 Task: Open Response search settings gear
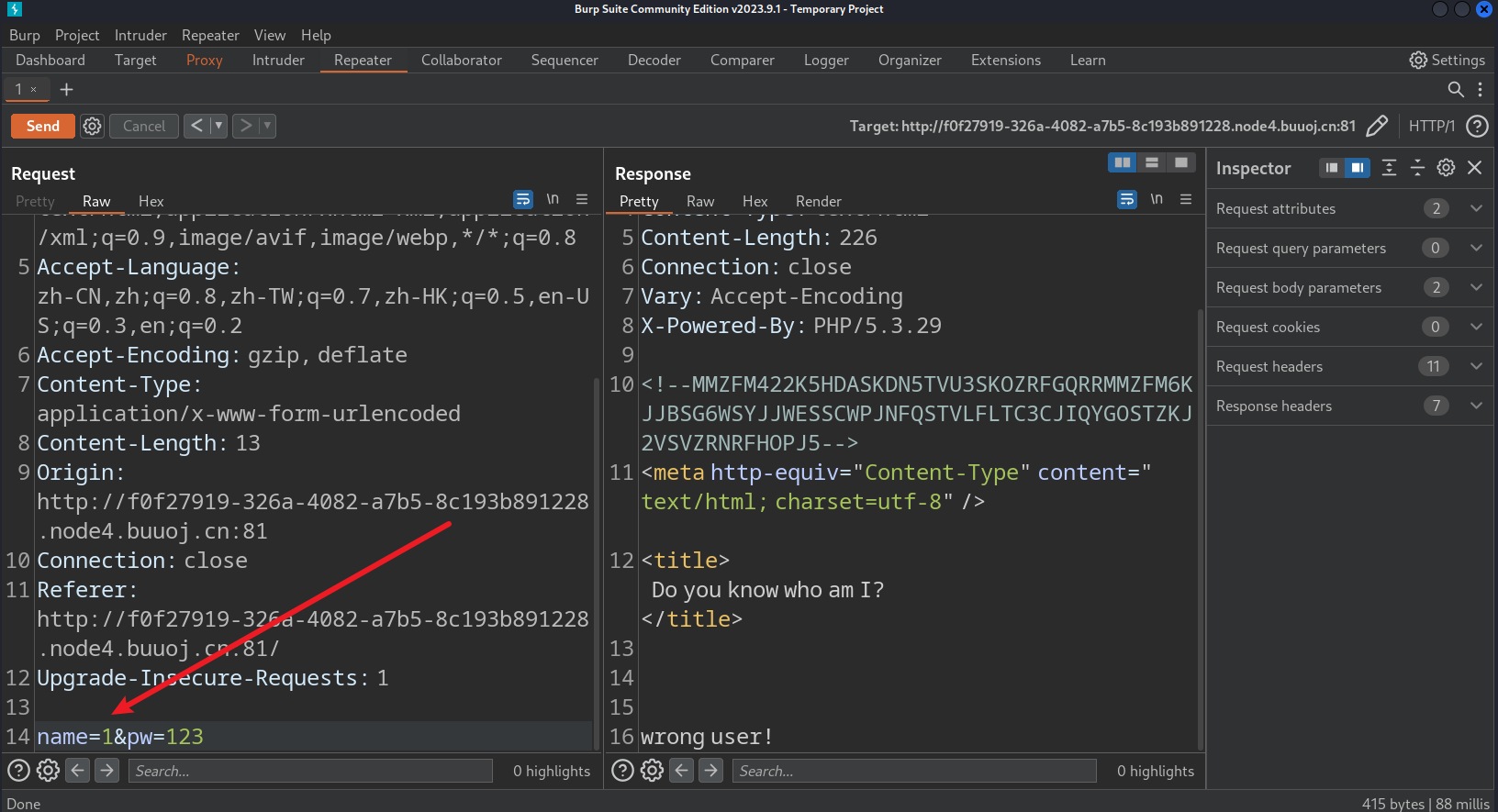pos(652,770)
